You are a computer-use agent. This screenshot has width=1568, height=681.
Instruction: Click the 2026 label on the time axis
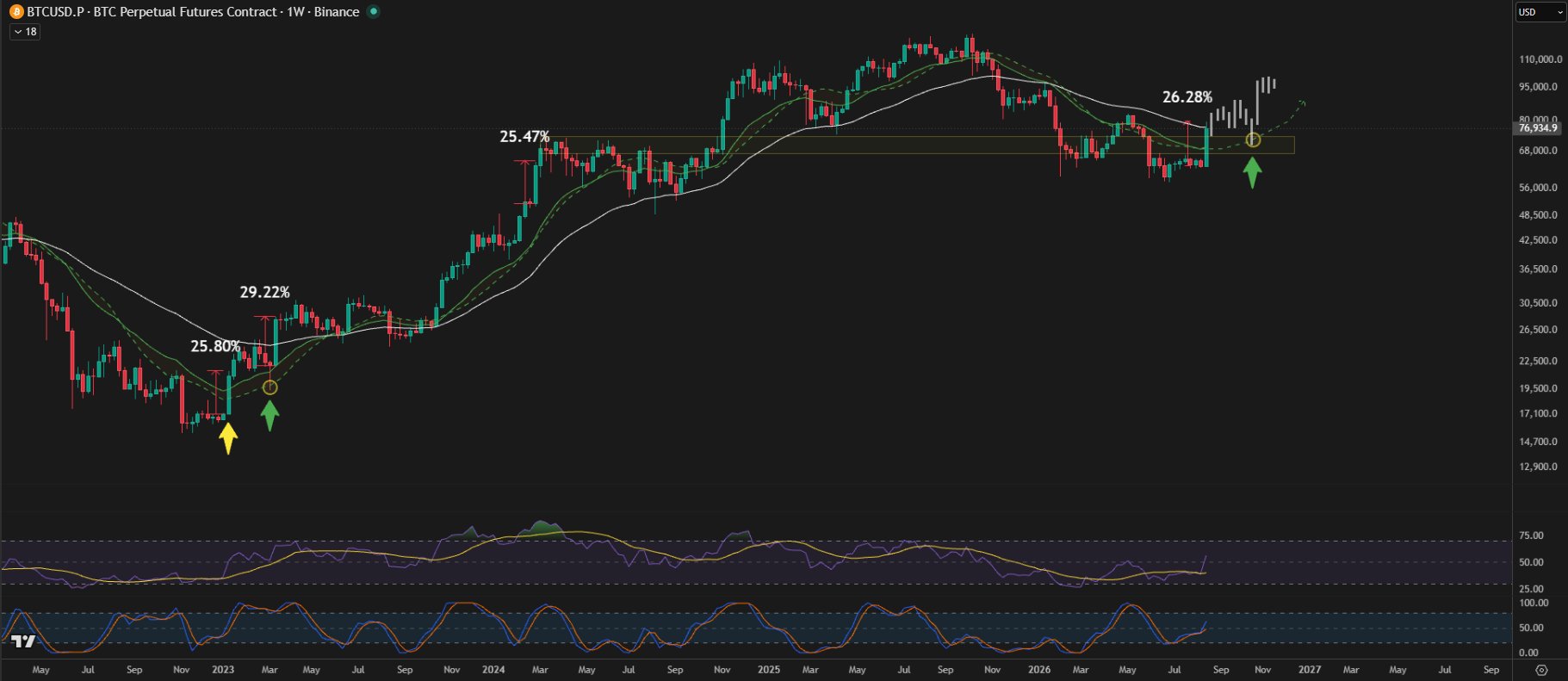click(x=1039, y=670)
